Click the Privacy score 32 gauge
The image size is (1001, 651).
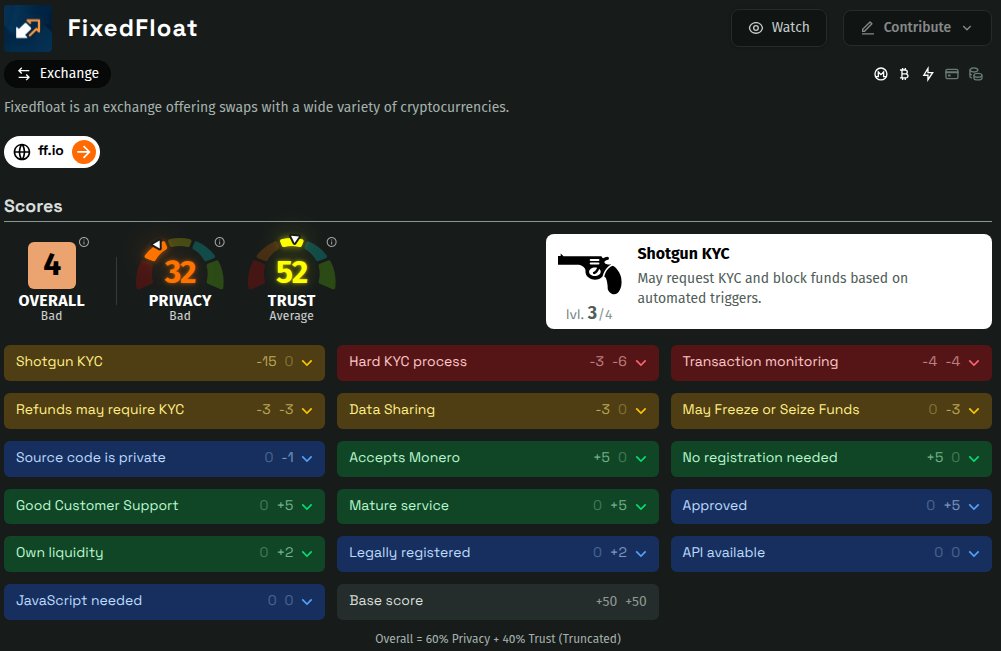tap(180, 265)
